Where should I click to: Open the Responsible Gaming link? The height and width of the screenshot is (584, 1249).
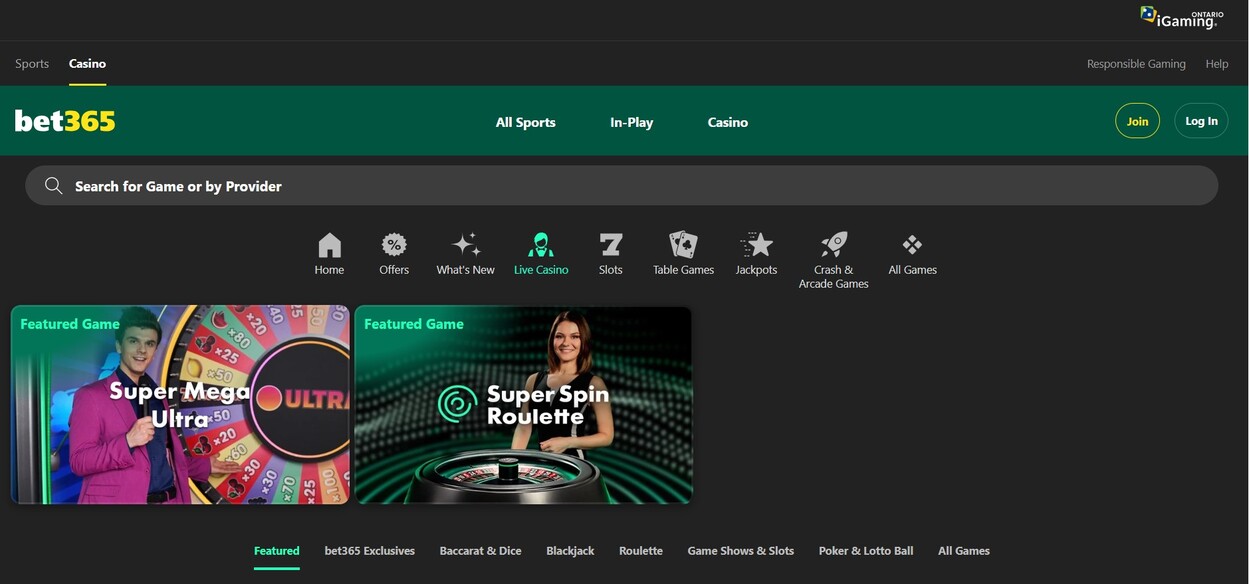(x=1136, y=64)
